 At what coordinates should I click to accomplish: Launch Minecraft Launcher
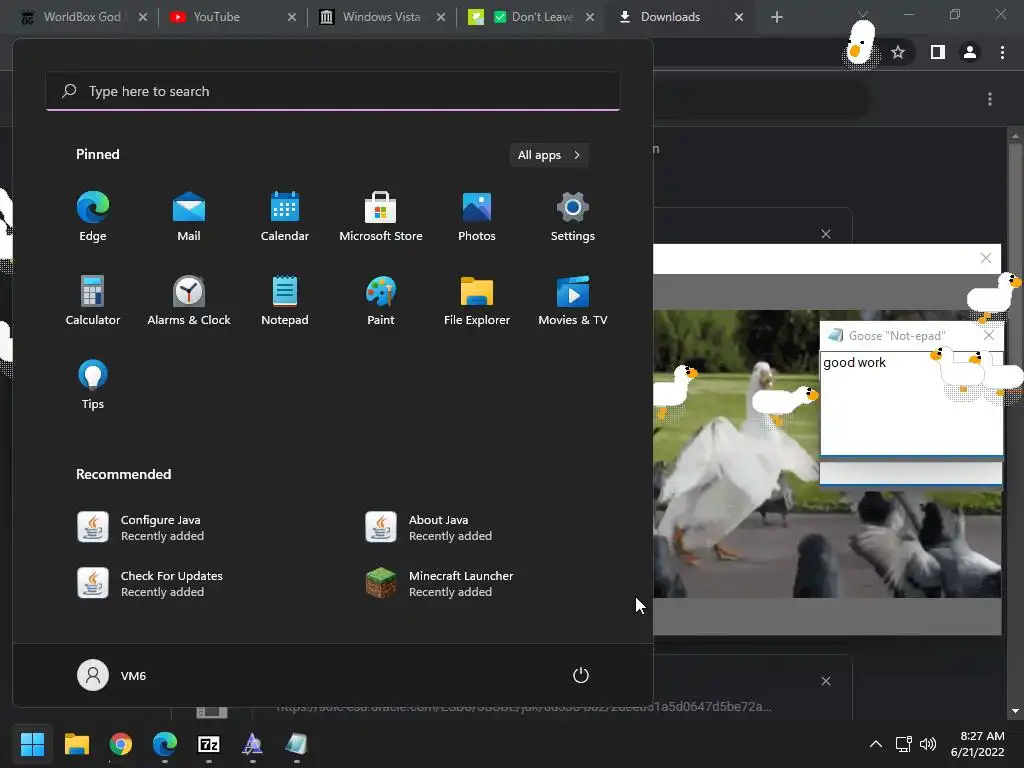pos(440,583)
